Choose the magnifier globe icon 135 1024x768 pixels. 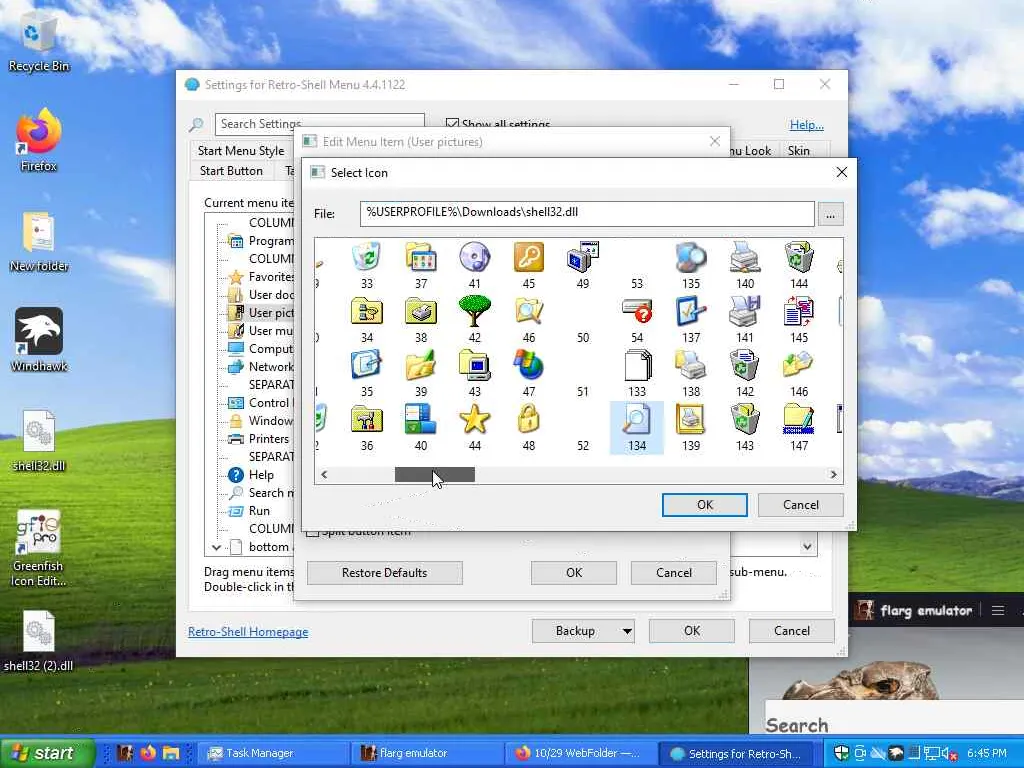[691, 257]
